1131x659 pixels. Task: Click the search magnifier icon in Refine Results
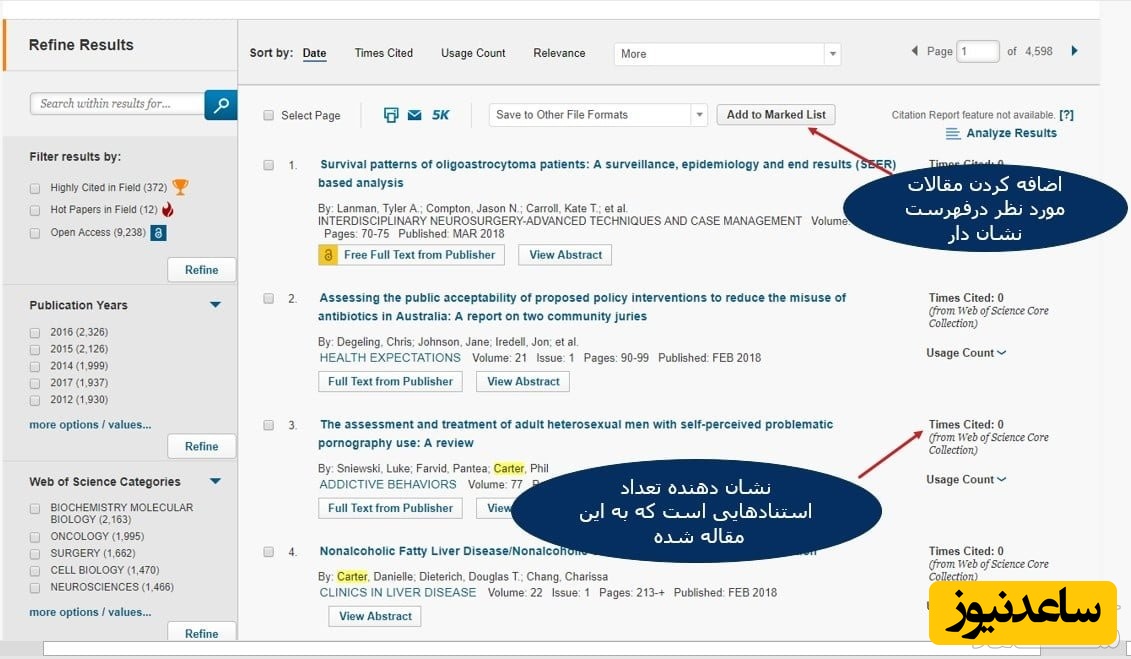(x=220, y=104)
